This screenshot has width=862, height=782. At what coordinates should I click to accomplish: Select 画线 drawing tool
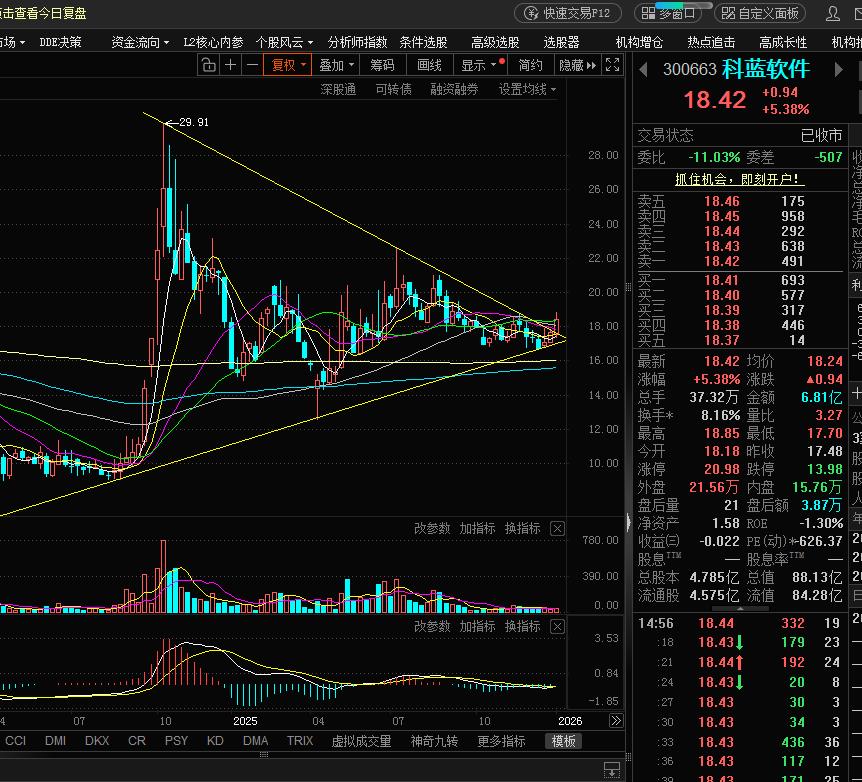point(429,65)
